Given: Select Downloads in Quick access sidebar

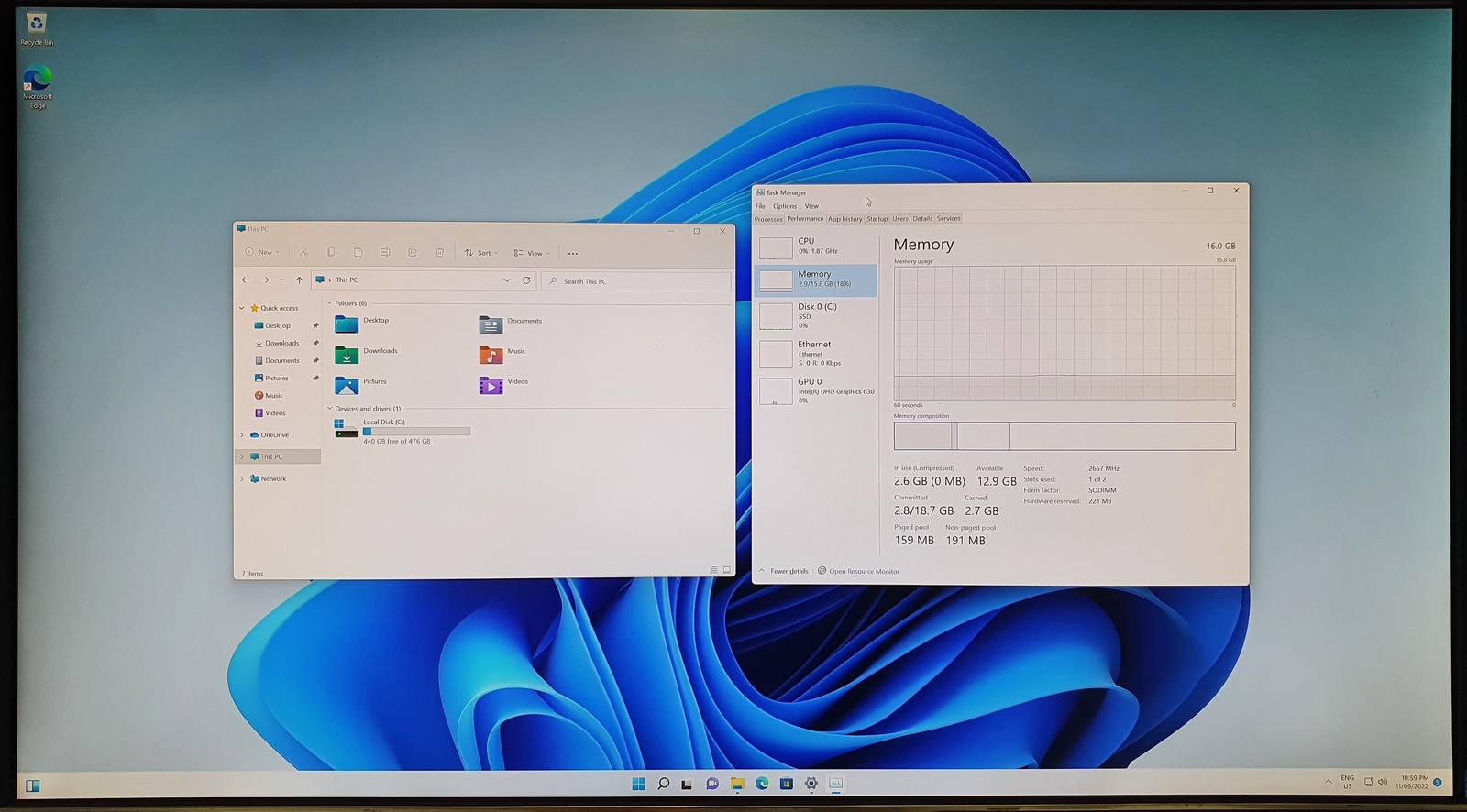Looking at the screenshot, I should (x=281, y=343).
